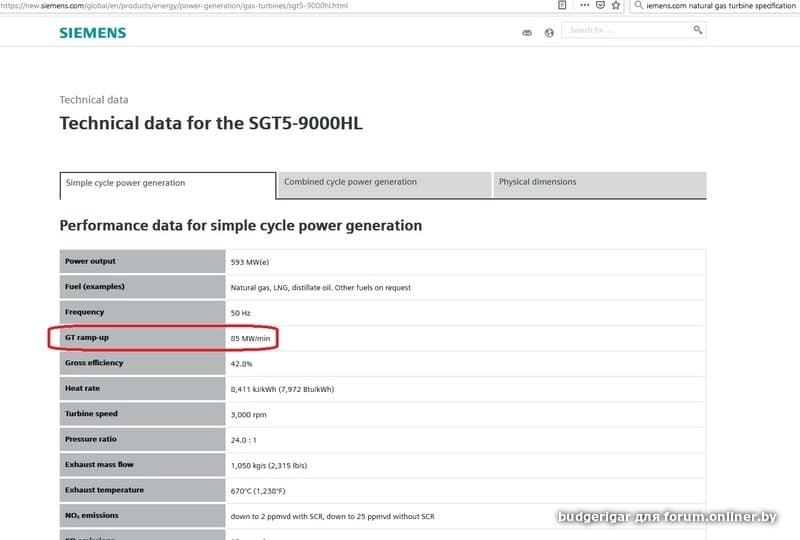
Task: Click the Turbine speed row label
Action: [x=91, y=413]
